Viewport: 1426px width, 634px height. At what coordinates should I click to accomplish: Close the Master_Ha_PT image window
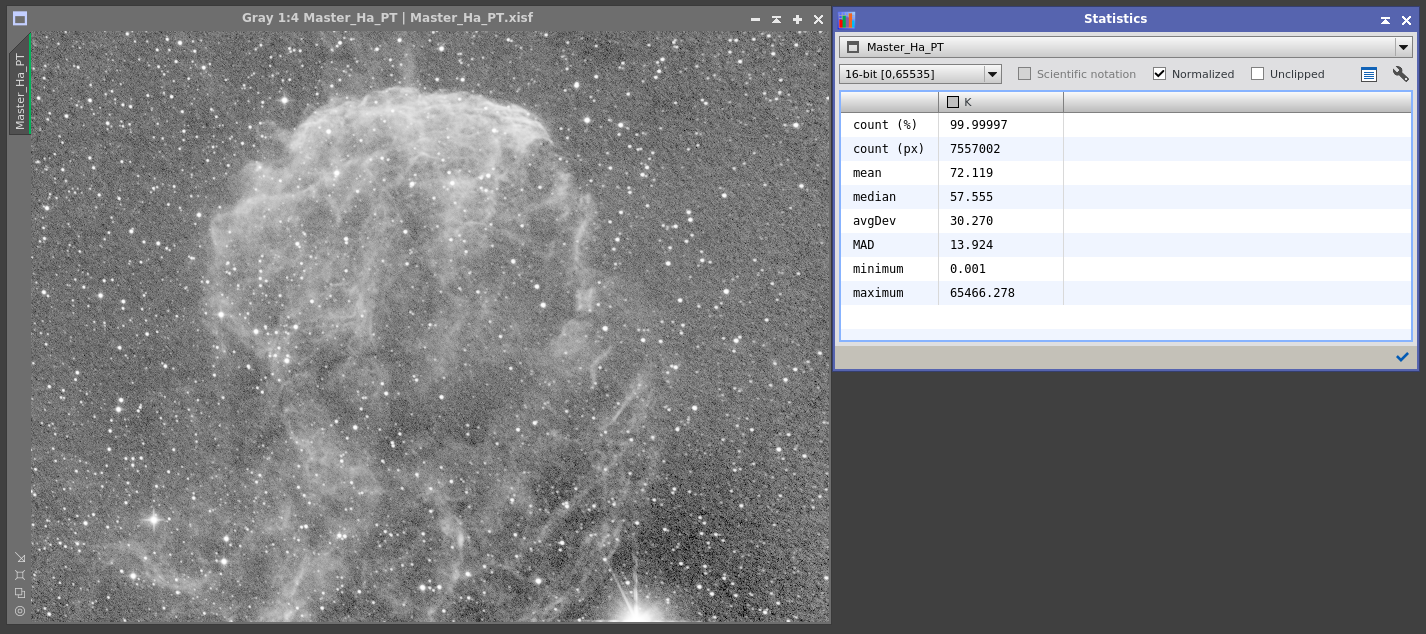click(818, 19)
